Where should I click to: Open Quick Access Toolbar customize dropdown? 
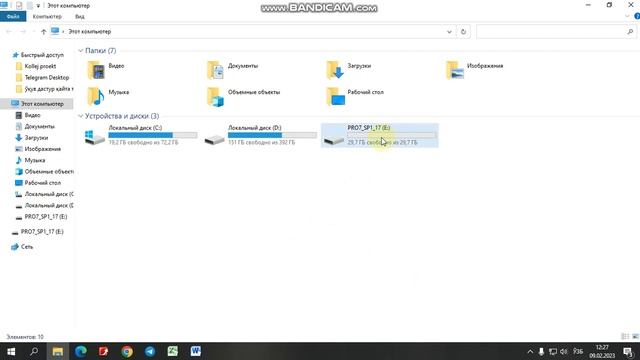coord(38,6)
